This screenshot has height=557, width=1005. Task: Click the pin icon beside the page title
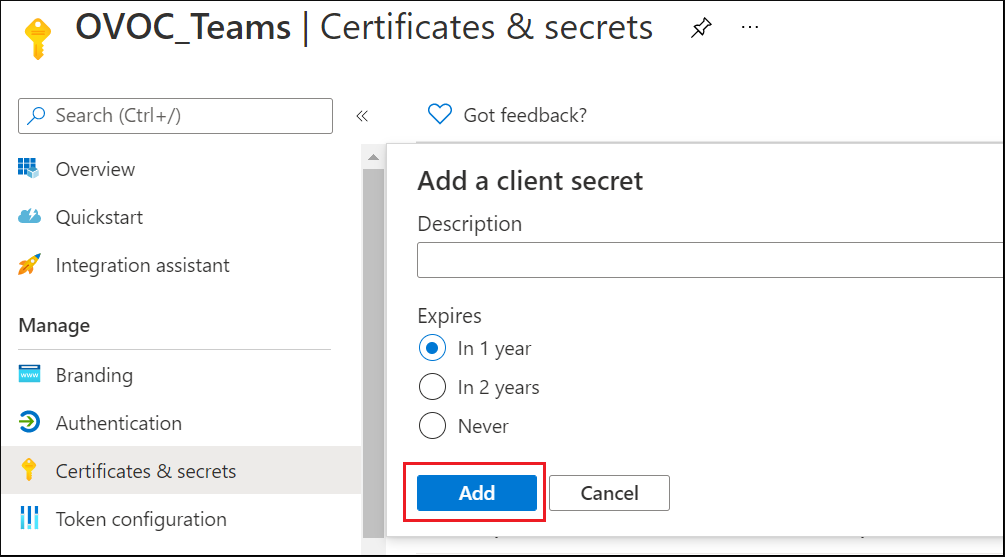701,28
